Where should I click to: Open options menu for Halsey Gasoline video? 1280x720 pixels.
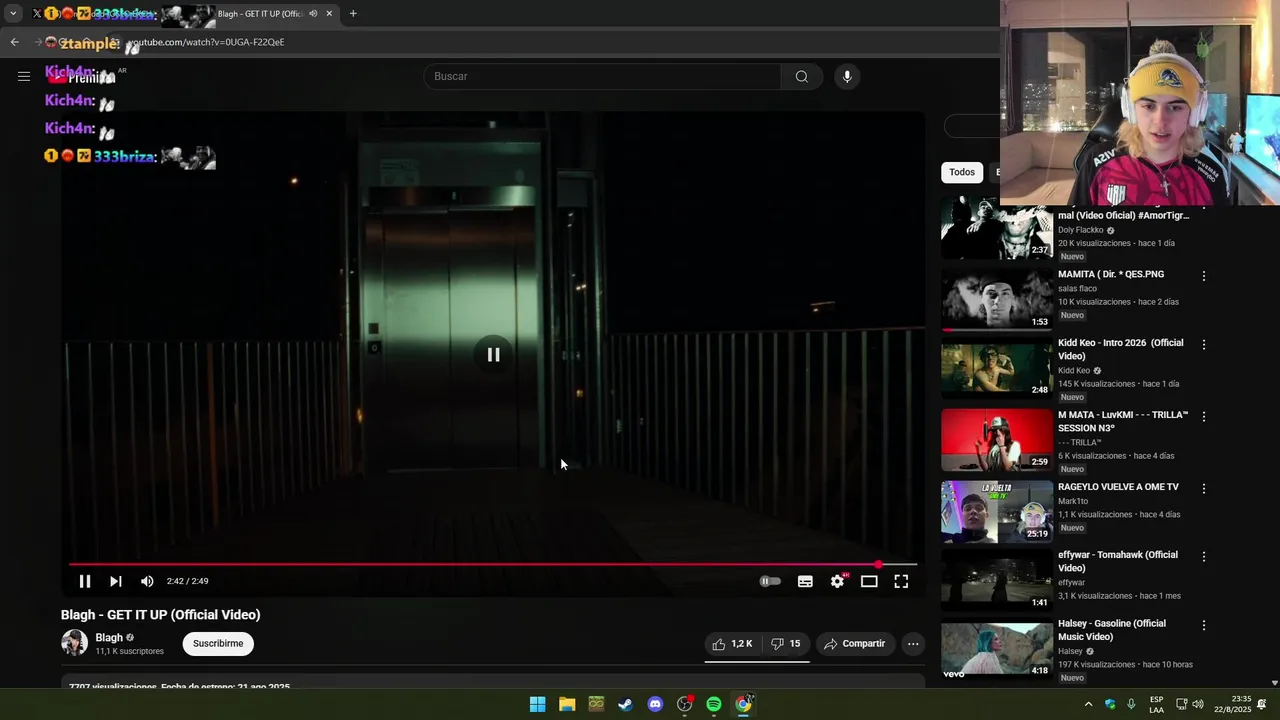1204,626
